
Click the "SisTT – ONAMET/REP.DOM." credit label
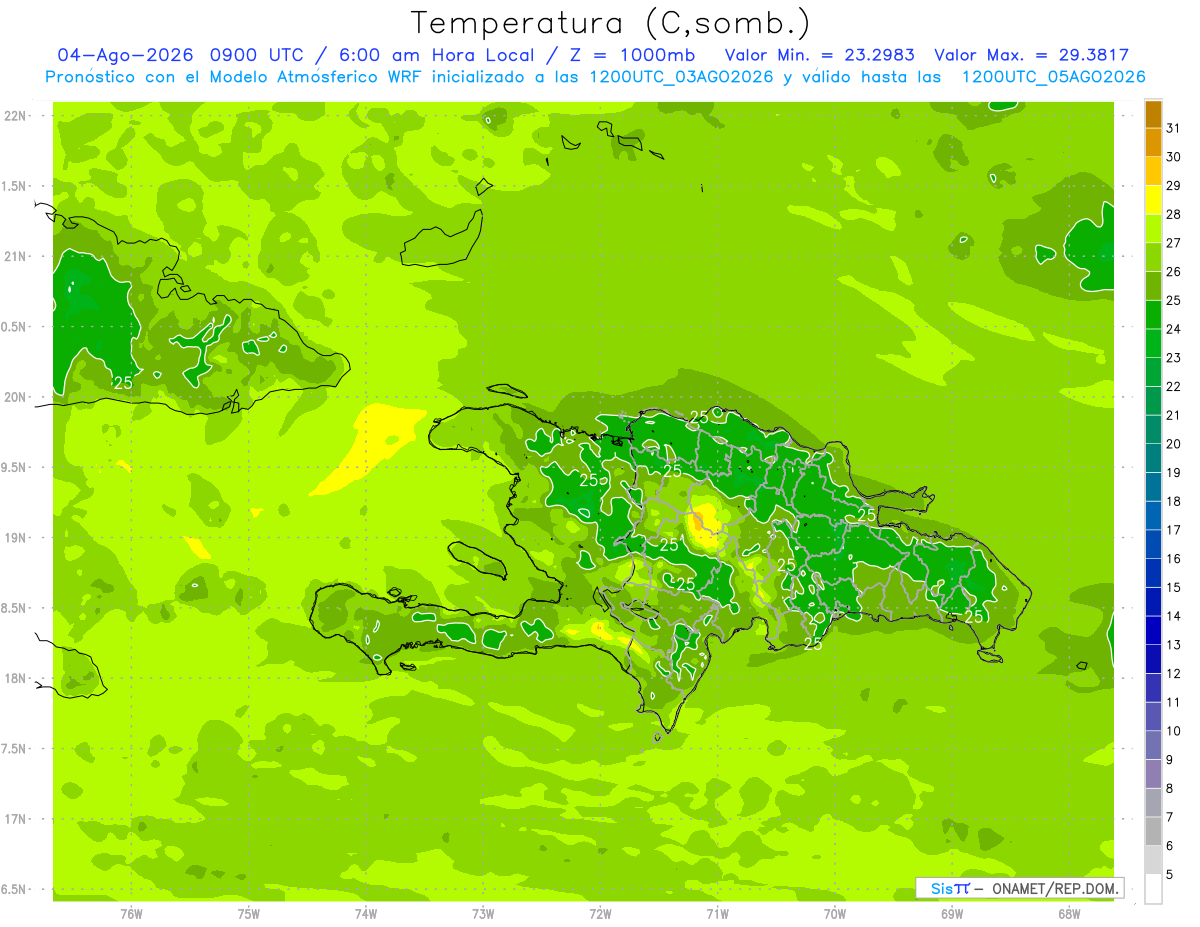tap(1020, 888)
